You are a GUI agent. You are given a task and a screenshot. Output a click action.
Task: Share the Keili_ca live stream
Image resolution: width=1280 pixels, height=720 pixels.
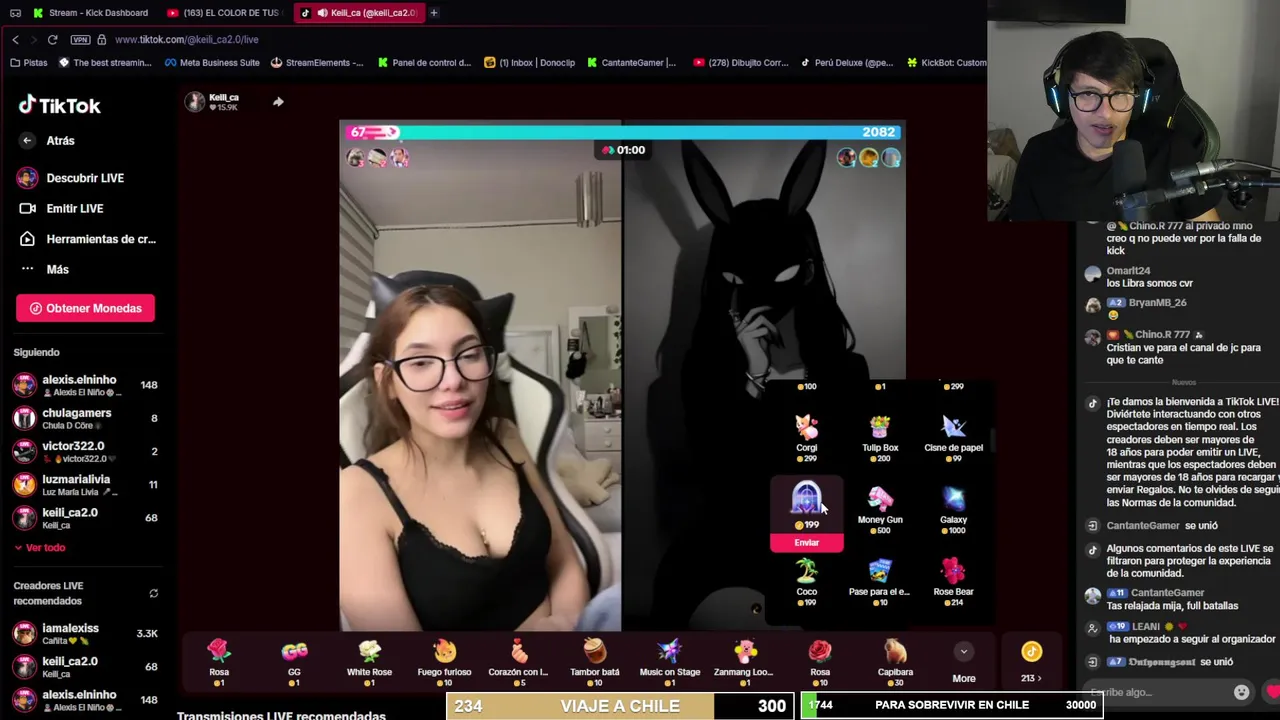tap(278, 102)
